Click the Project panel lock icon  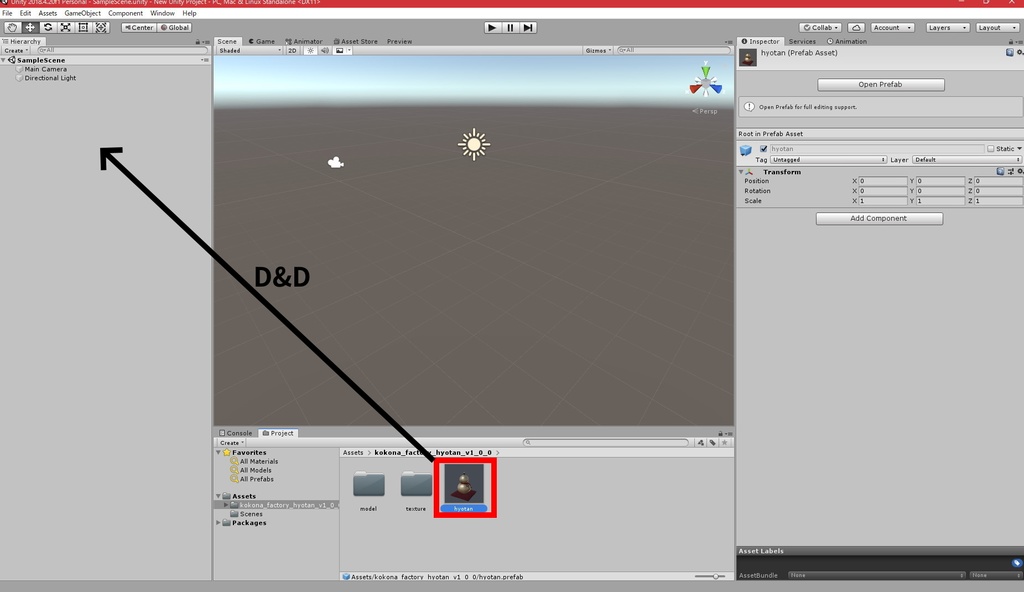click(x=720, y=433)
